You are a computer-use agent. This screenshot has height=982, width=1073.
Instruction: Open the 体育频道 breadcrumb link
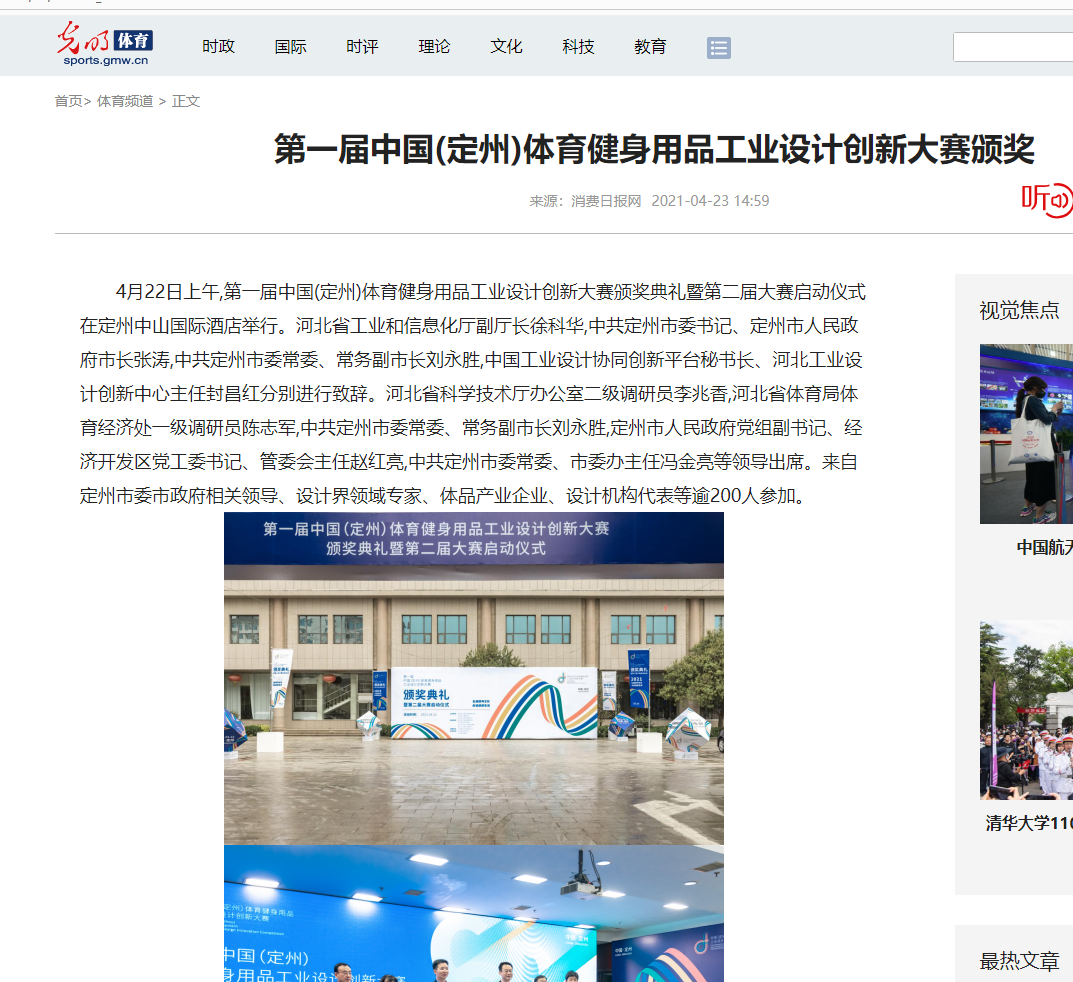(125, 101)
